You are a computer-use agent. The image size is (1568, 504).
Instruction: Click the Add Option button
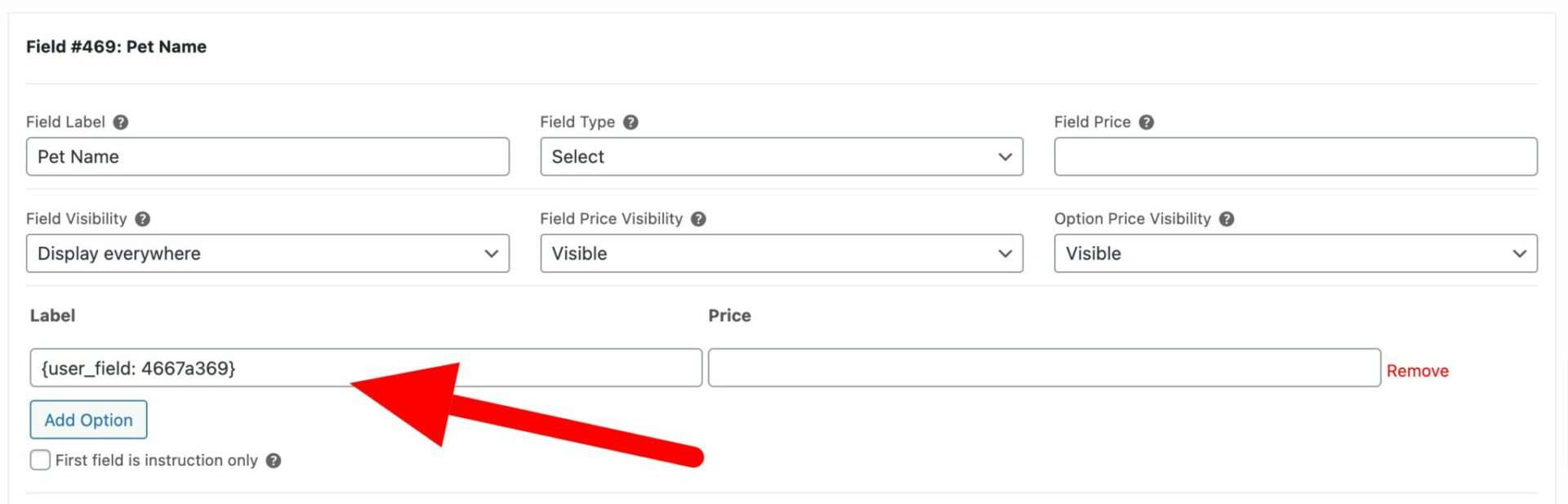[x=88, y=420]
